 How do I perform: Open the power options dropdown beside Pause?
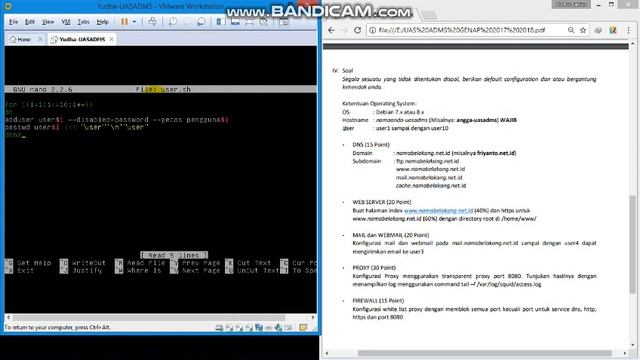point(134,22)
